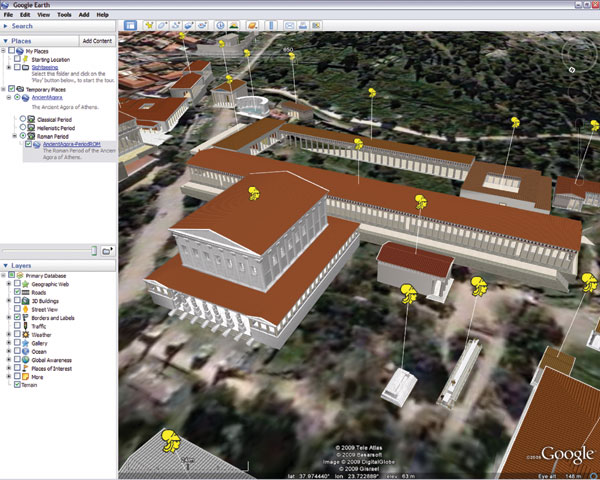600x480 pixels.
Task: Expand the Search panel
Action: tap(5, 26)
